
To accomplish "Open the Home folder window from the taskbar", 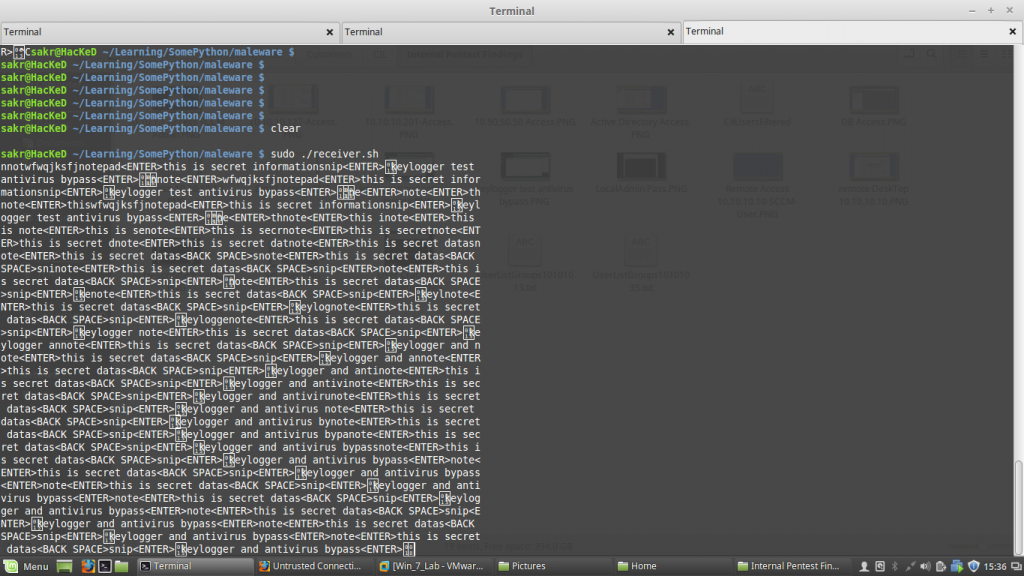I will pyautogui.click(x=671, y=566).
